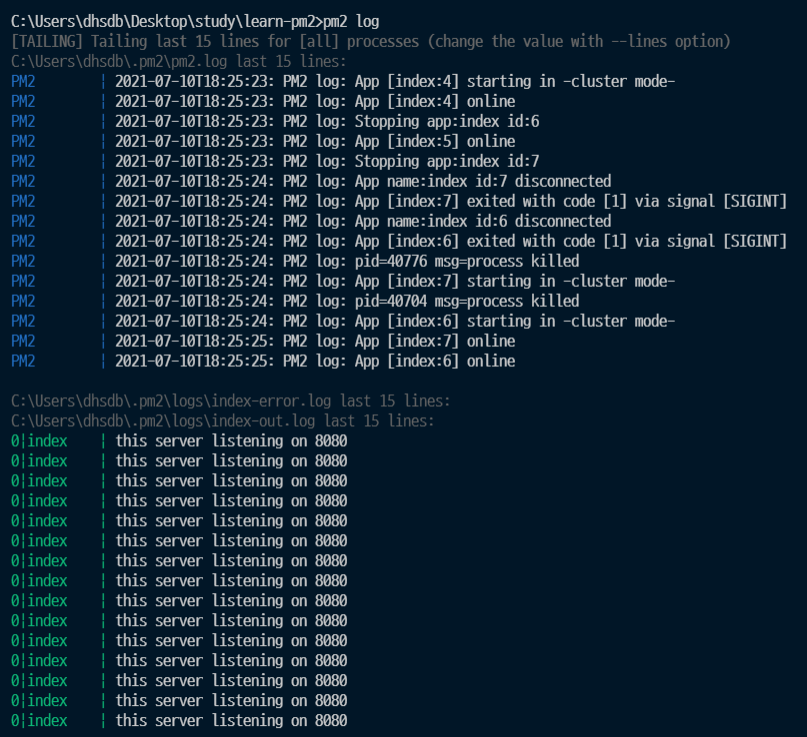
Task: Click the 'App [index:7] online' log line
Action: (263, 341)
